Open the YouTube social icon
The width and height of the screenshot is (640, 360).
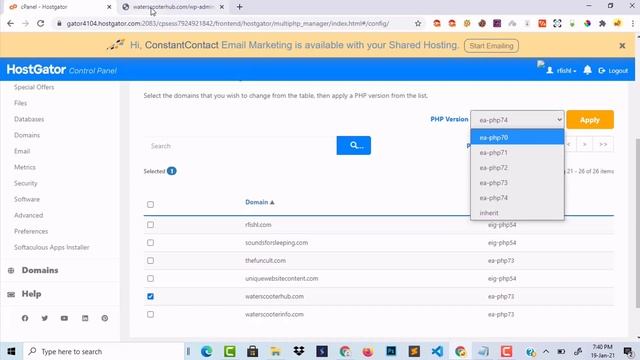coord(64,318)
